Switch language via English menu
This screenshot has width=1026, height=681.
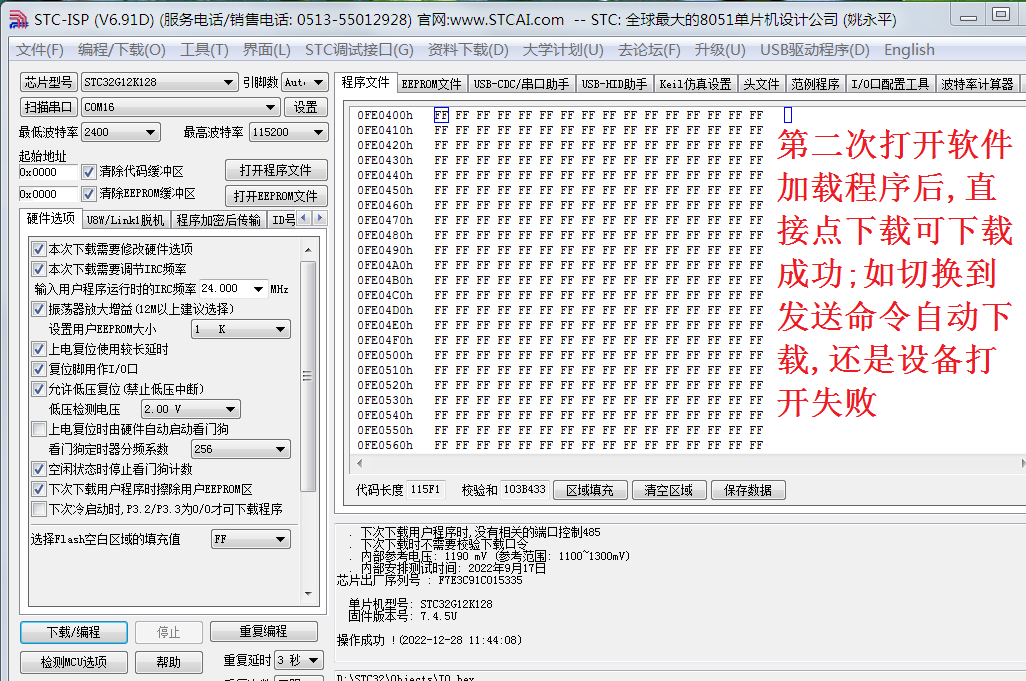click(909, 50)
